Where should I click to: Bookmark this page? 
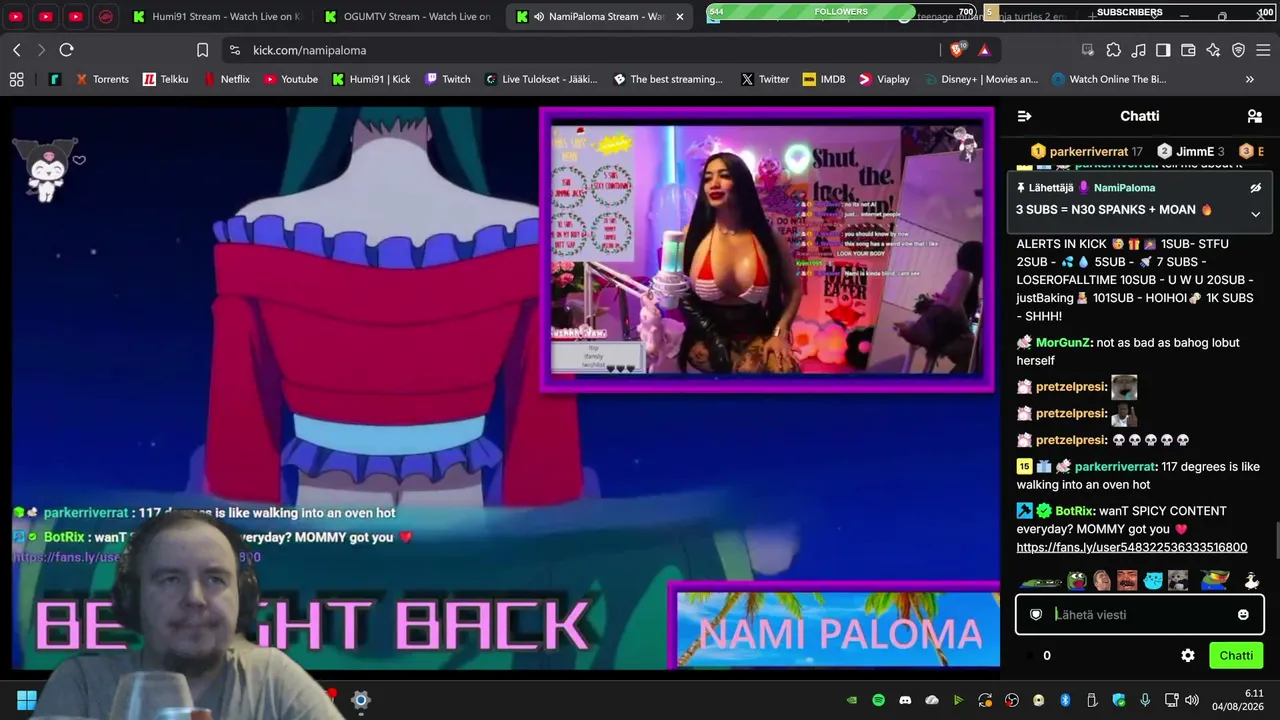tap(203, 50)
